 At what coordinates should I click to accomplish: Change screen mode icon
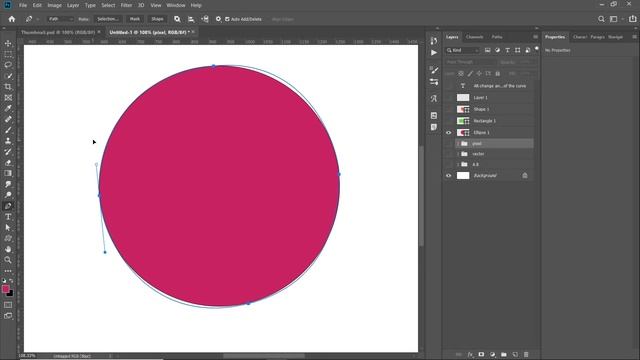8,316
